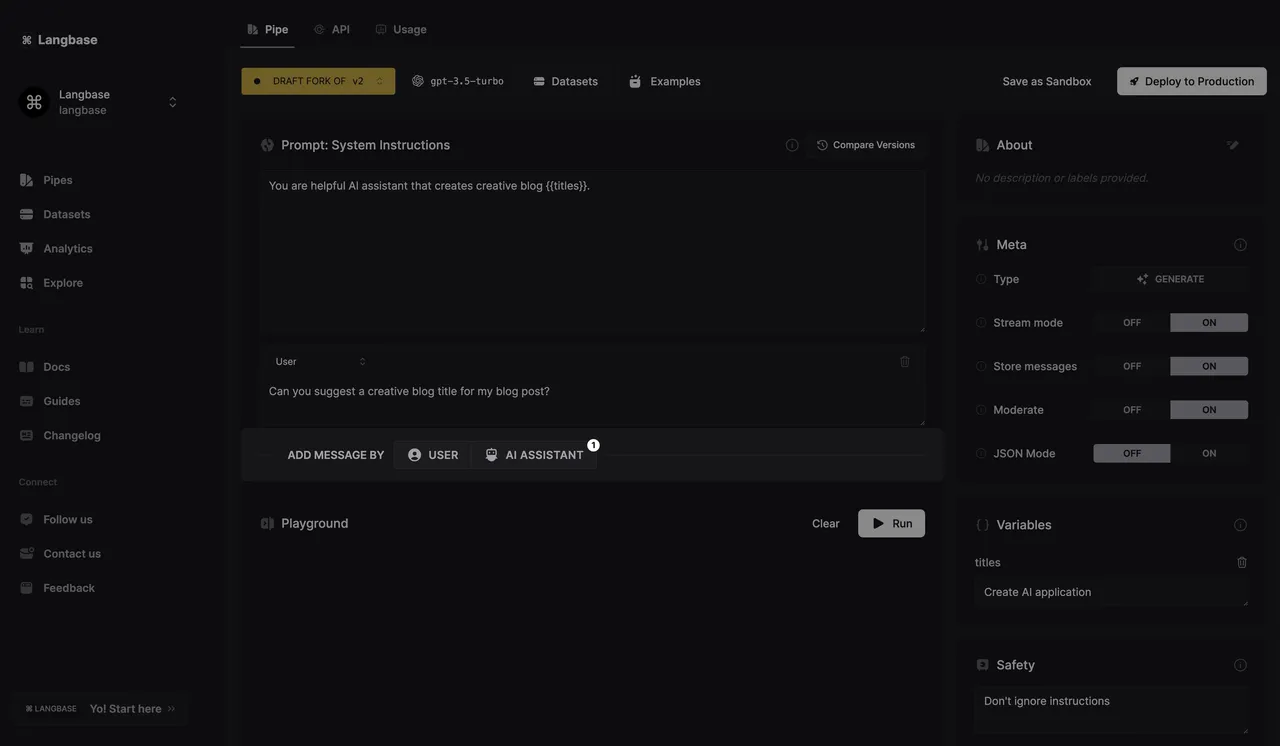Turn Moderate ON
Screen dimensions: 1280x746
click(1209, 410)
